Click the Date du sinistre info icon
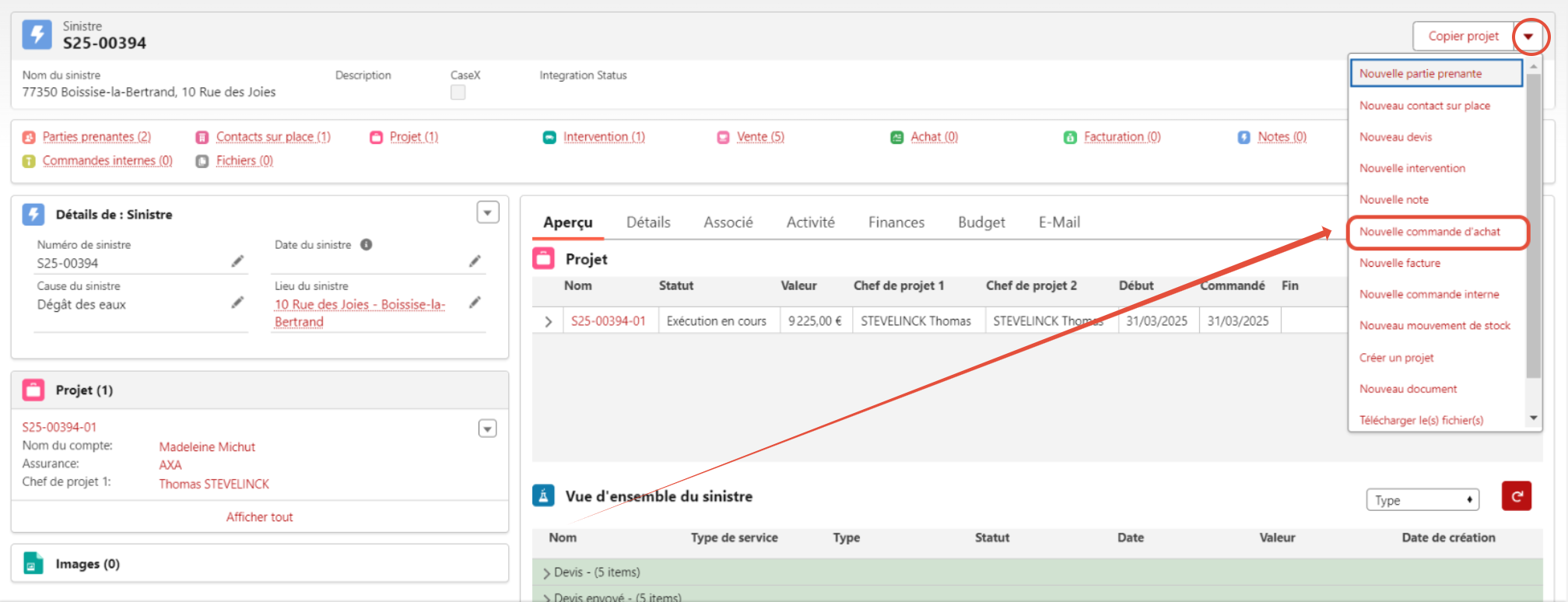Image resolution: width=1568 pixels, height=602 pixels. click(366, 244)
